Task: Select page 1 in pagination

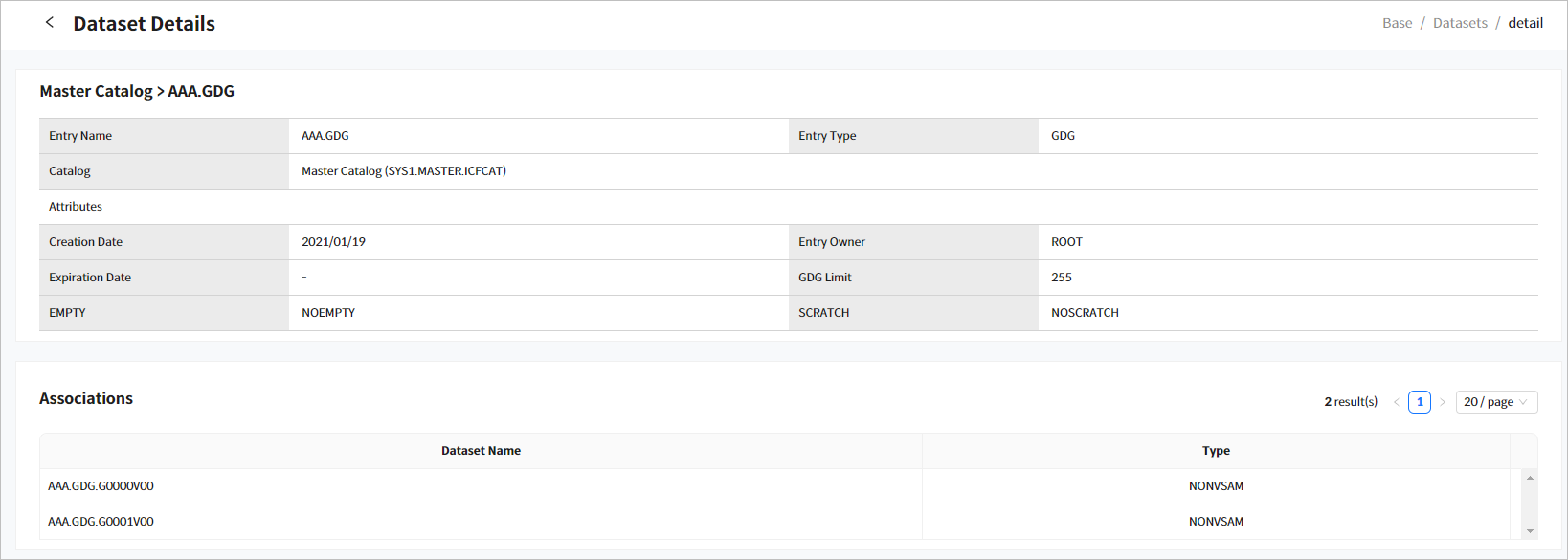Action: click(1420, 402)
